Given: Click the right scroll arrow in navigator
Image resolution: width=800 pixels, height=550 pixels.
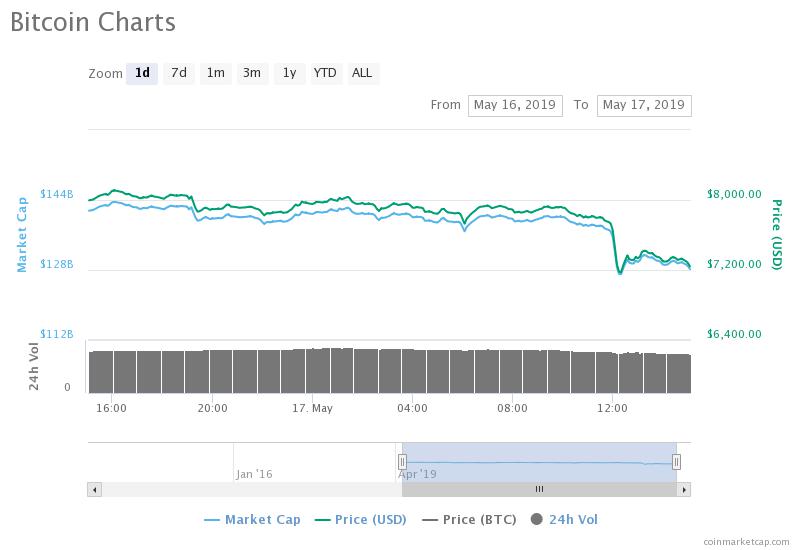Looking at the screenshot, I should 684,490.
